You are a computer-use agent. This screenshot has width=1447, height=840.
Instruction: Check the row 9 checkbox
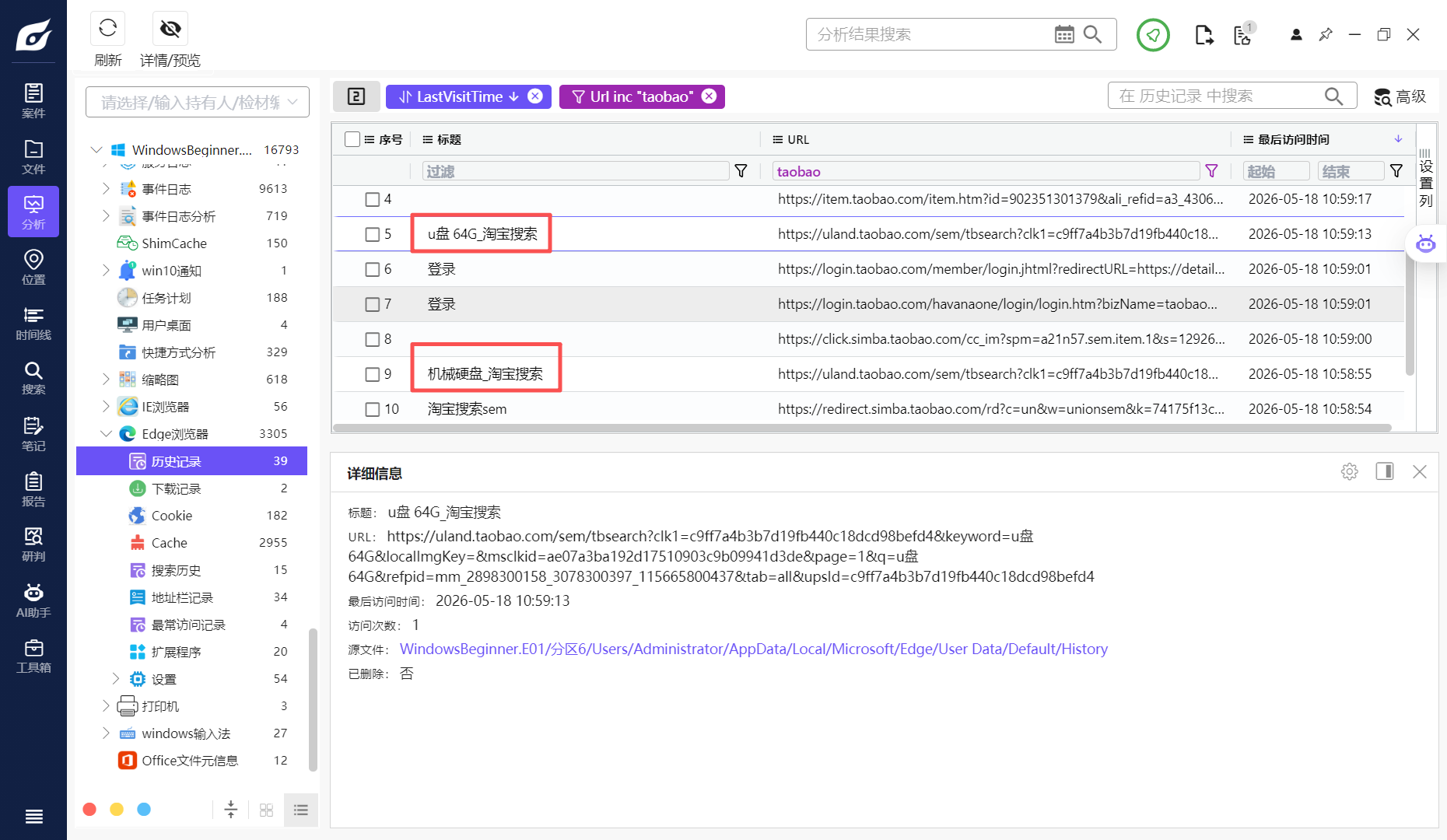[373, 374]
